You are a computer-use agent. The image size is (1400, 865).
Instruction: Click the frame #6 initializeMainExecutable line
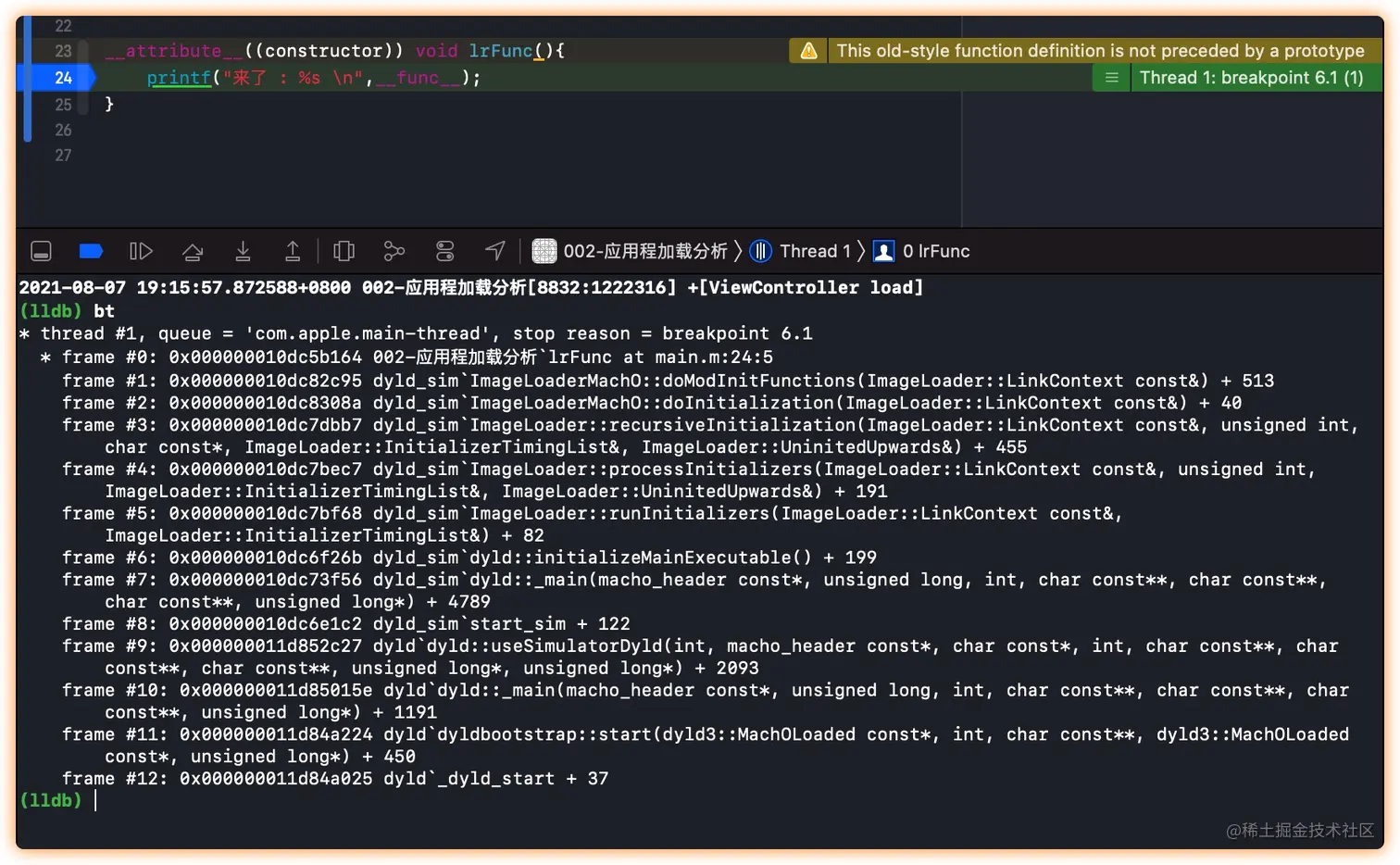click(x=469, y=558)
